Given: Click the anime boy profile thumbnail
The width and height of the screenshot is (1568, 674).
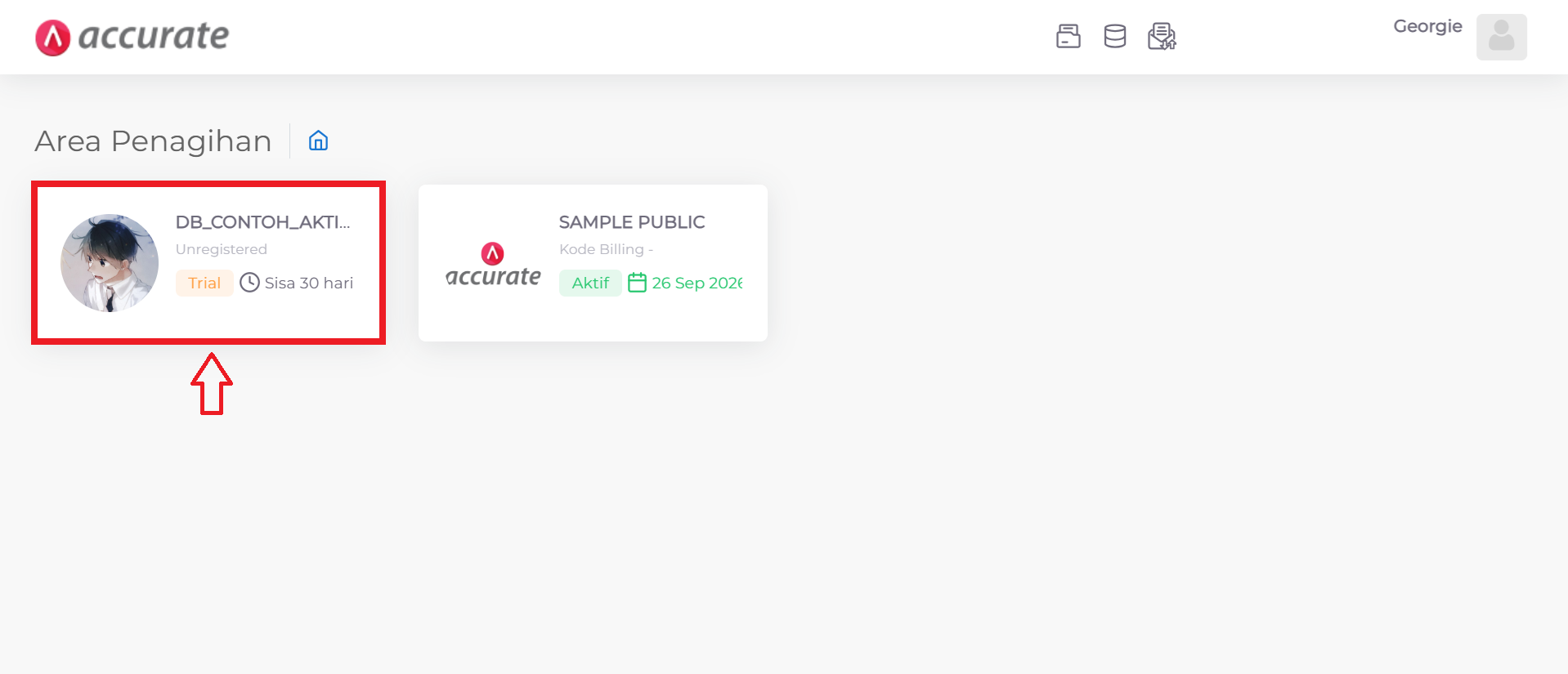Looking at the screenshot, I should 110,263.
